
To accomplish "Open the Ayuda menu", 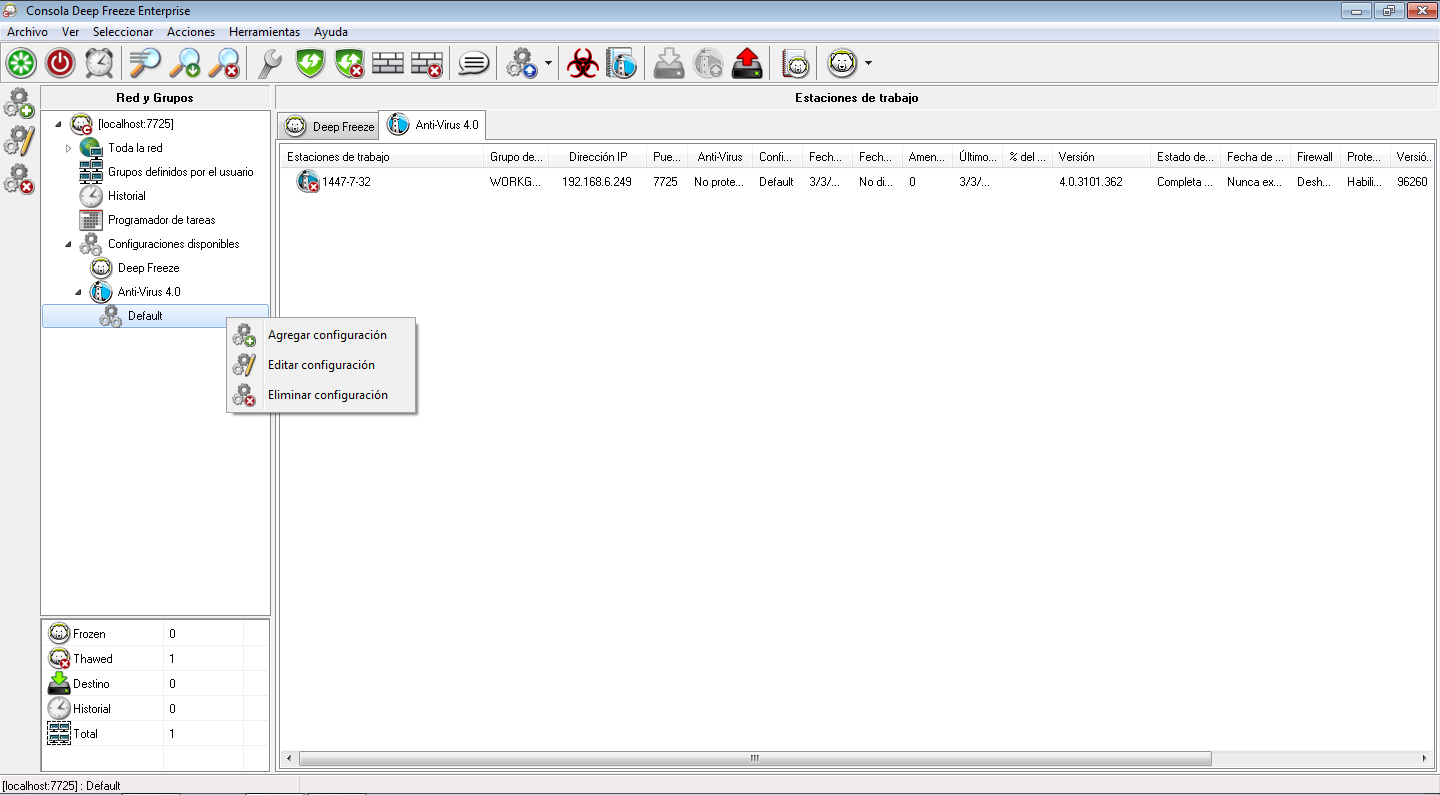I will [331, 32].
